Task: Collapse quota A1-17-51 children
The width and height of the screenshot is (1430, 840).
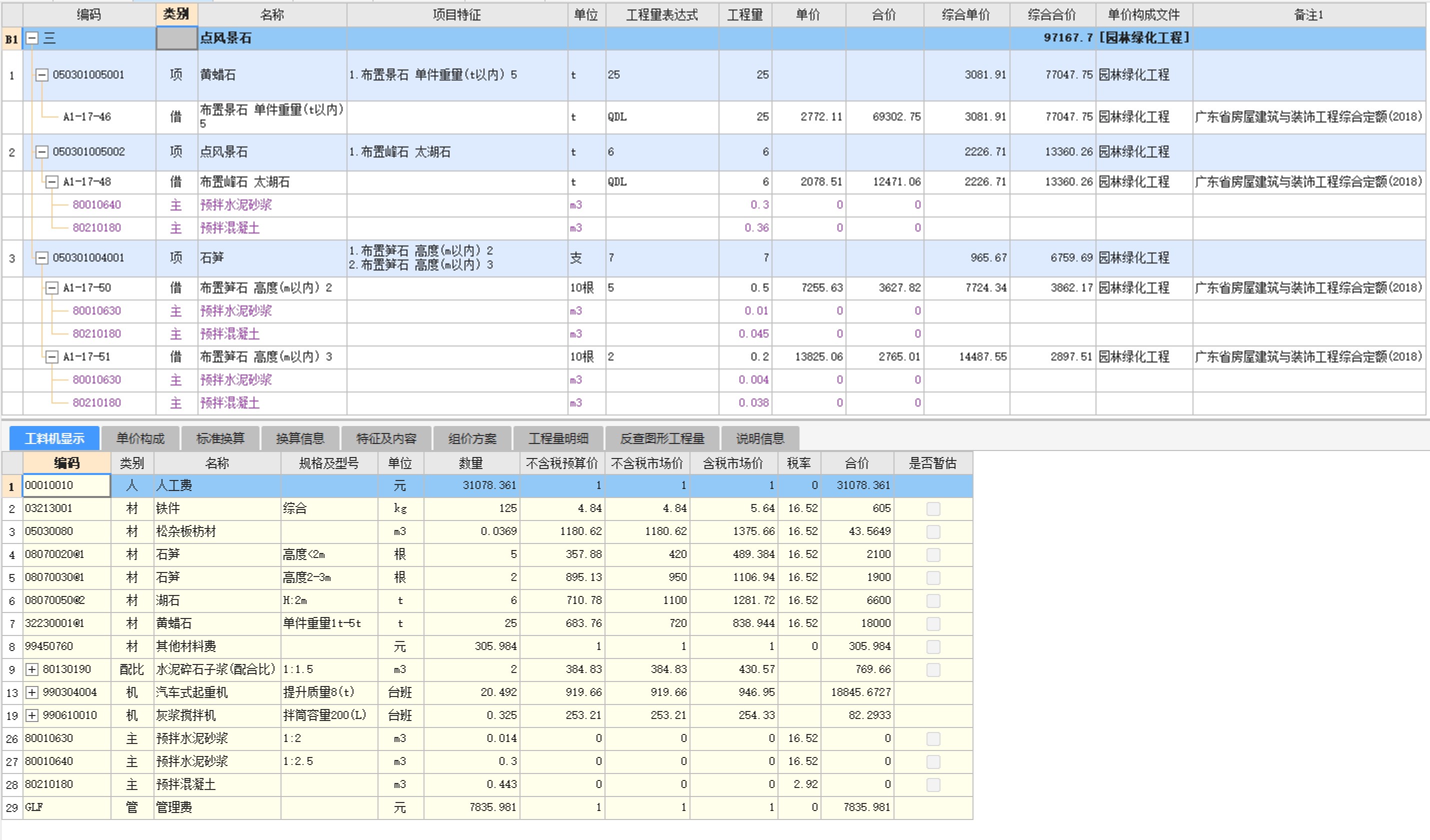Action: point(51,357)
